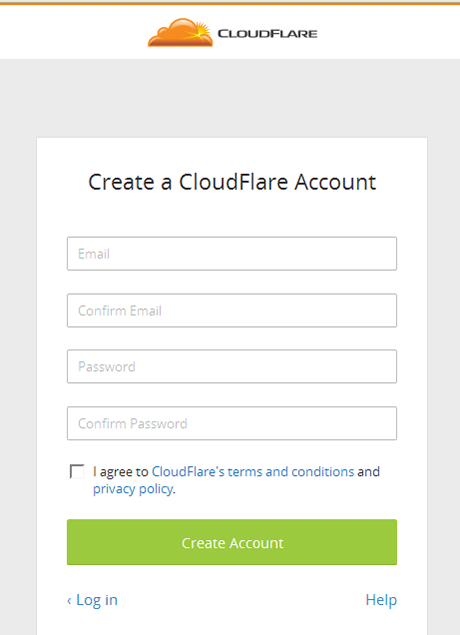Click the orange stripe at page top
This screenshot has width=460, height=635.
230,2
